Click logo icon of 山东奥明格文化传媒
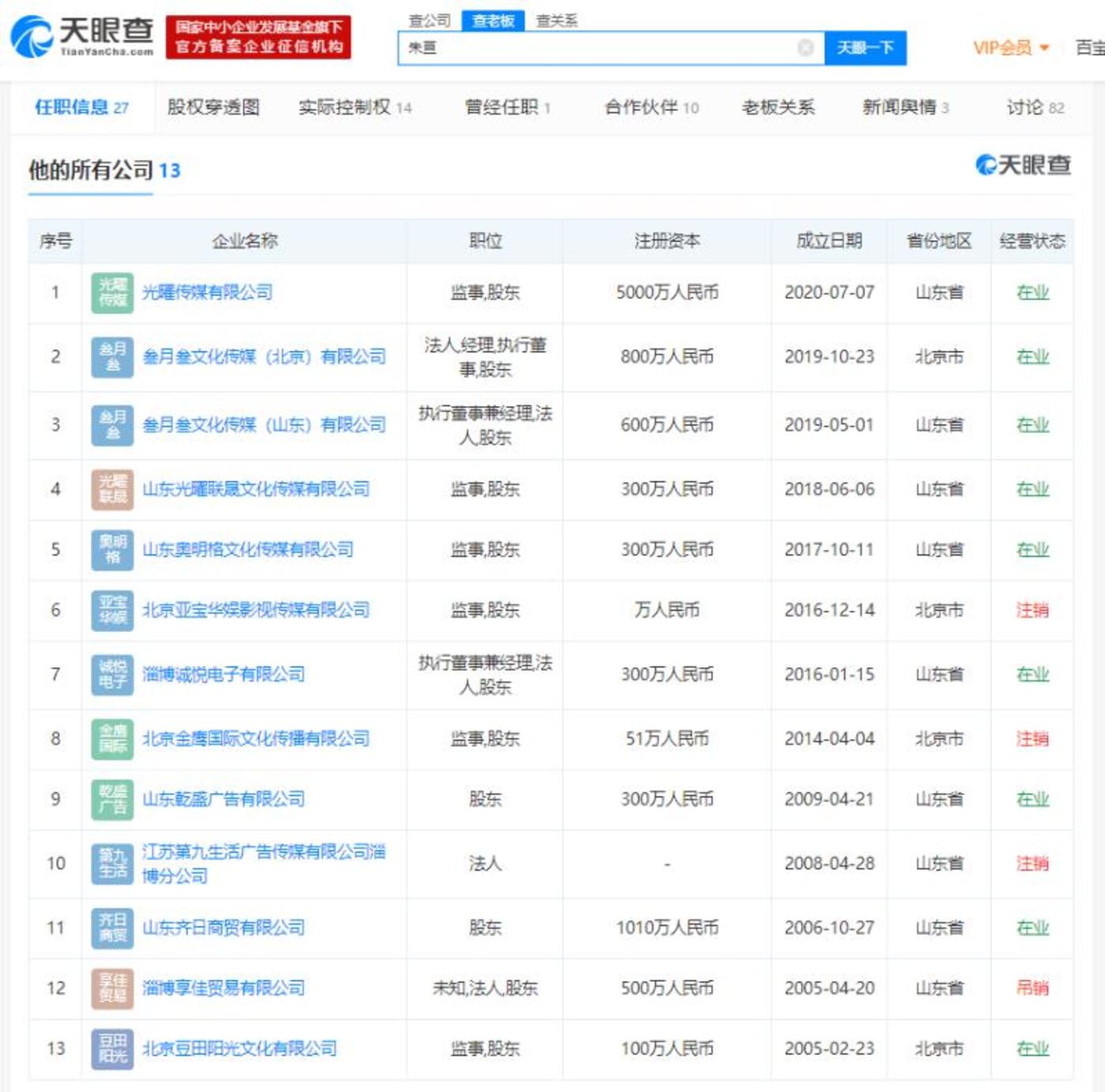 coord(112,549)
